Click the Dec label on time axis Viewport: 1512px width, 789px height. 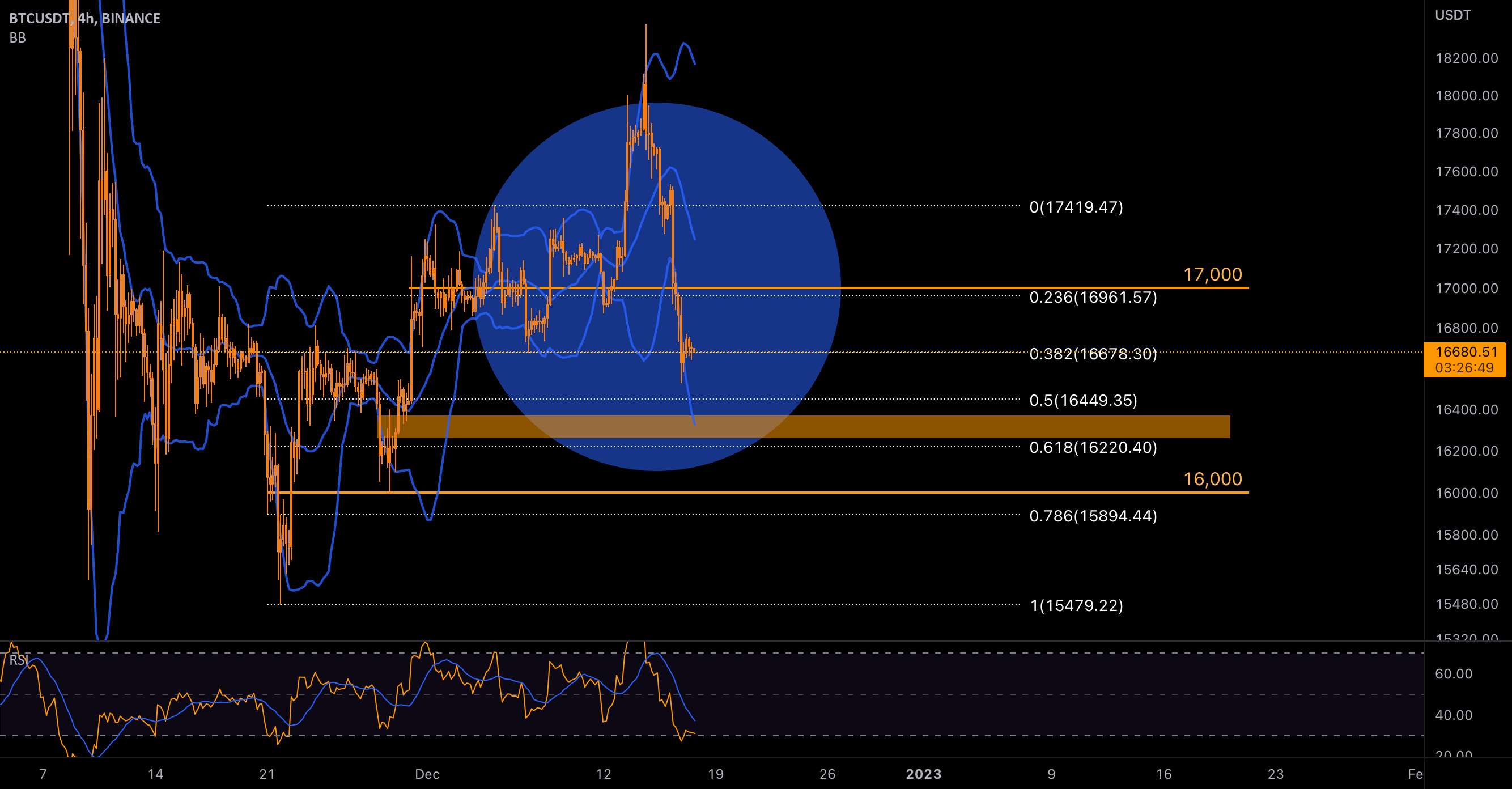click(x=427, y=774)
